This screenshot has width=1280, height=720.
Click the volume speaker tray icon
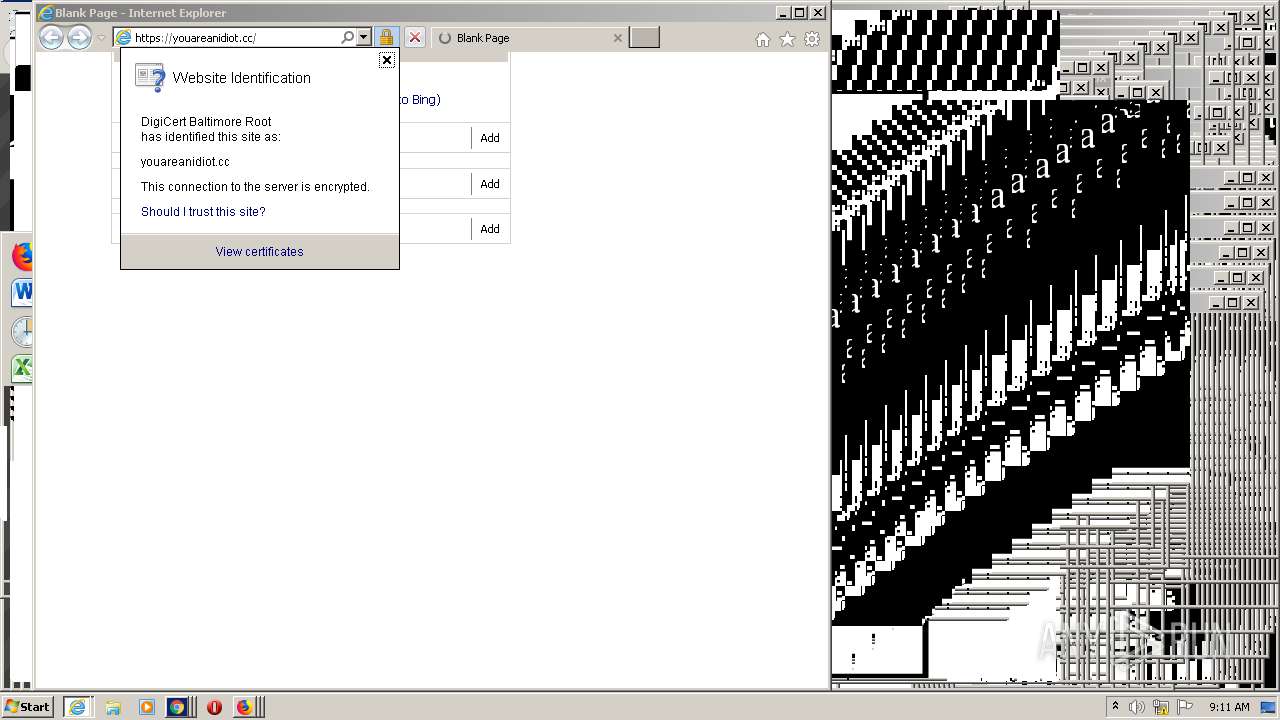click(1136, 707)
